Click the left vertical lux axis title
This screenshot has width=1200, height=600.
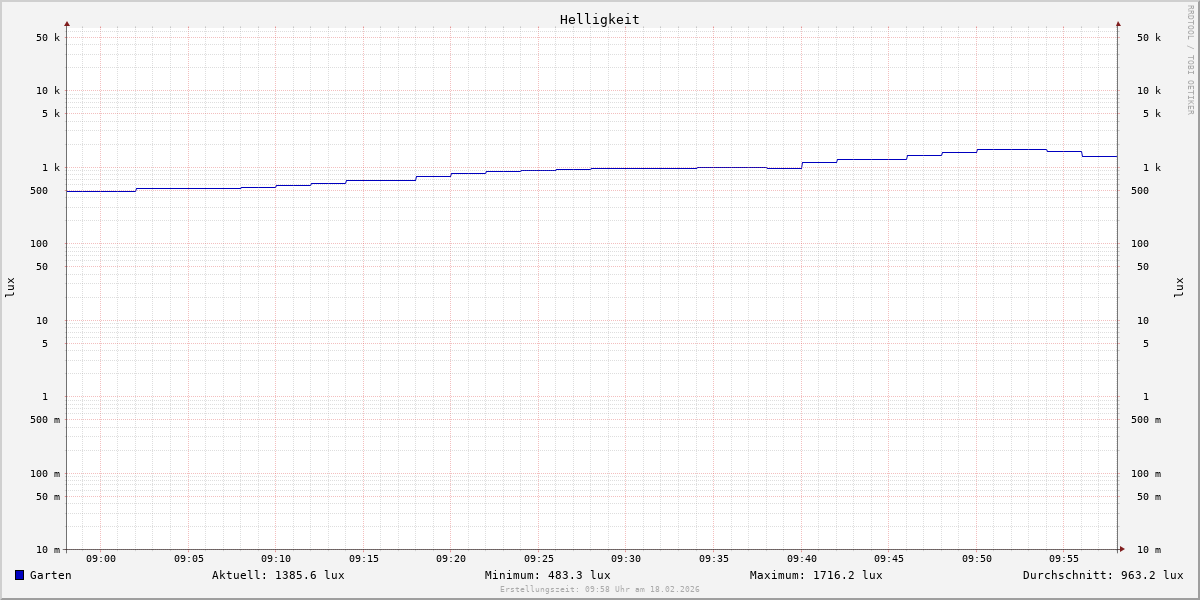click(10, 287)
